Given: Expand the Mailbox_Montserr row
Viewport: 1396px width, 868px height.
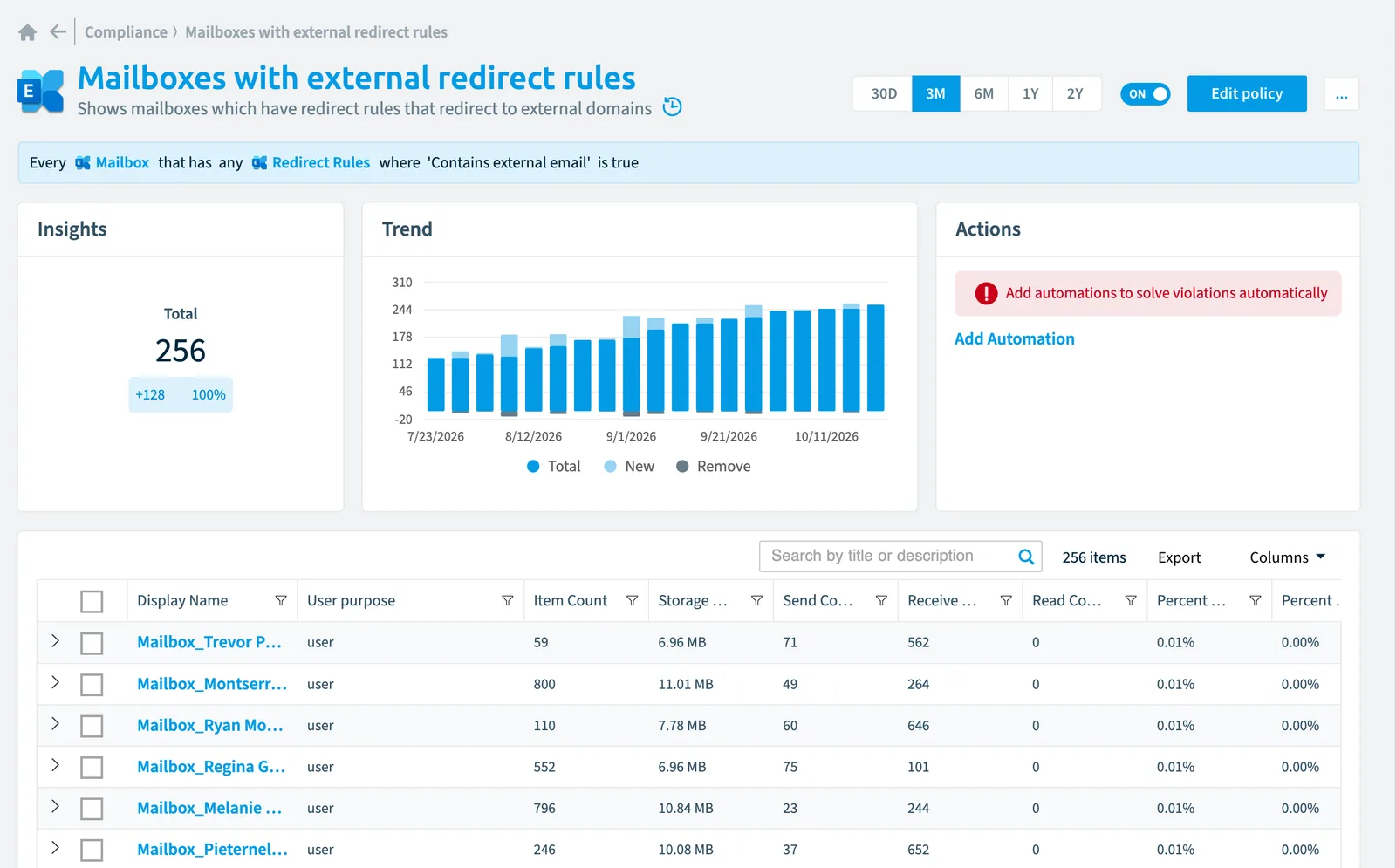Looking at the screenshot, I should coord(55,682).
